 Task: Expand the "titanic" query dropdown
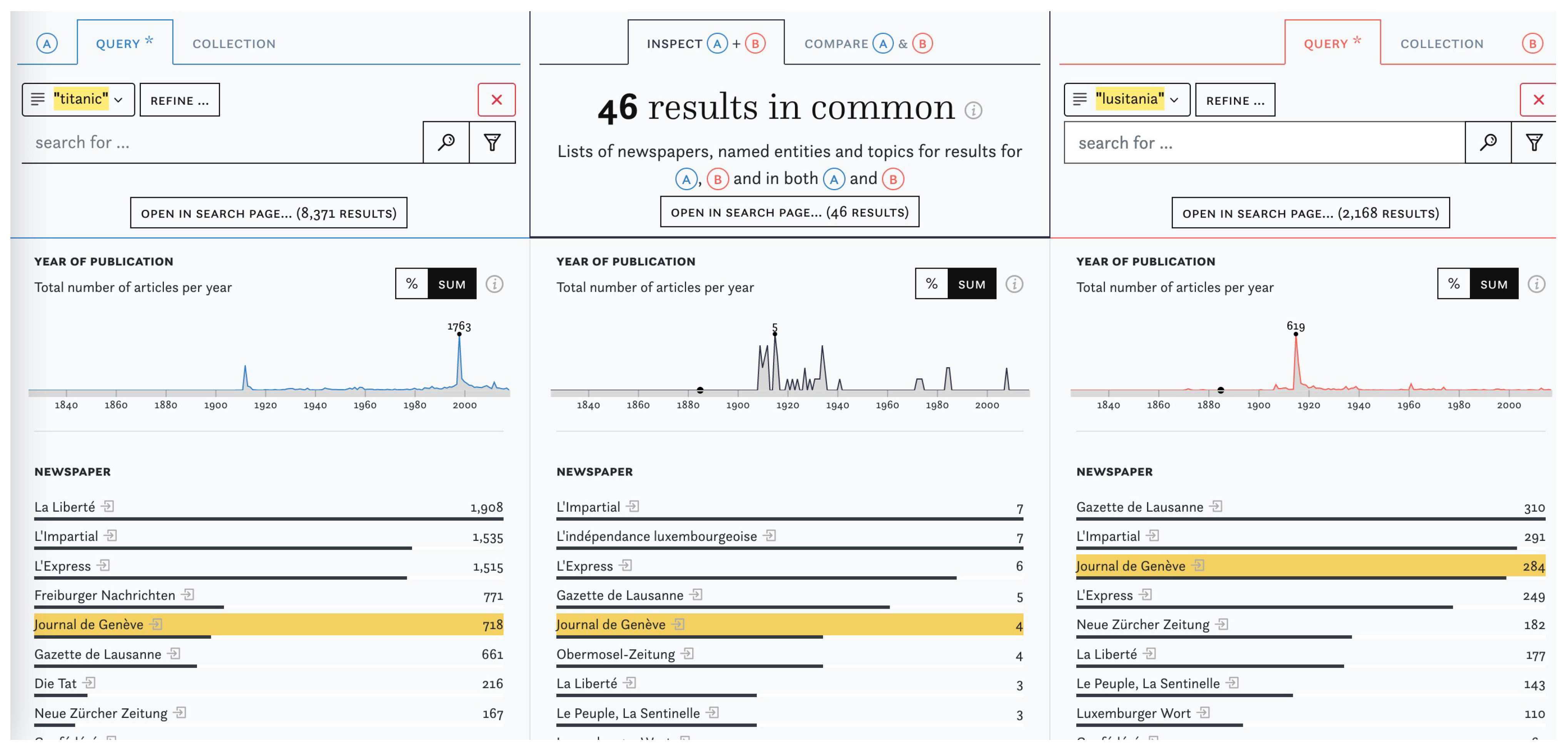click(x=118, y=100)
